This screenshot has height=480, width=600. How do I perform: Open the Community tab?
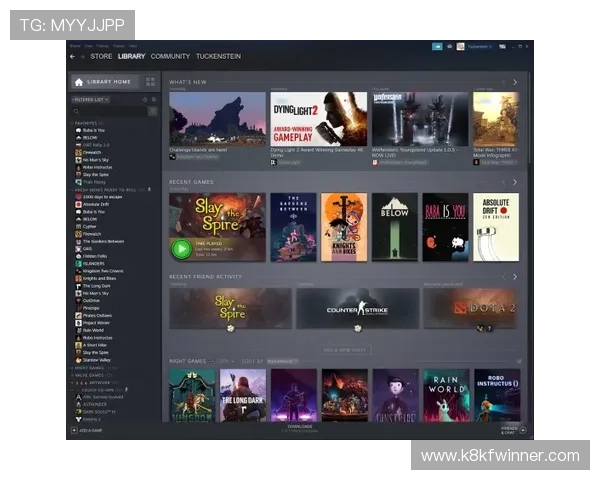[x=170, y=57]
